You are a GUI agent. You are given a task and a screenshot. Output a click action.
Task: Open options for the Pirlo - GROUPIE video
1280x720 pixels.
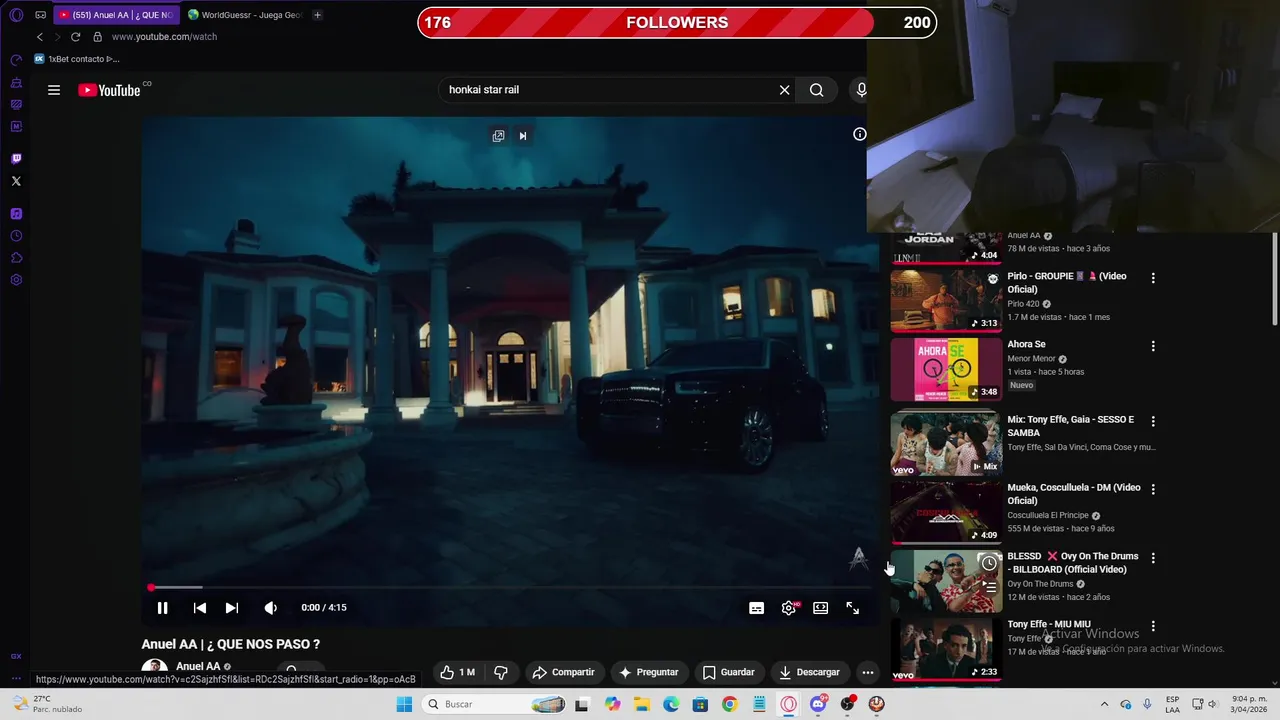point(1153,278)
